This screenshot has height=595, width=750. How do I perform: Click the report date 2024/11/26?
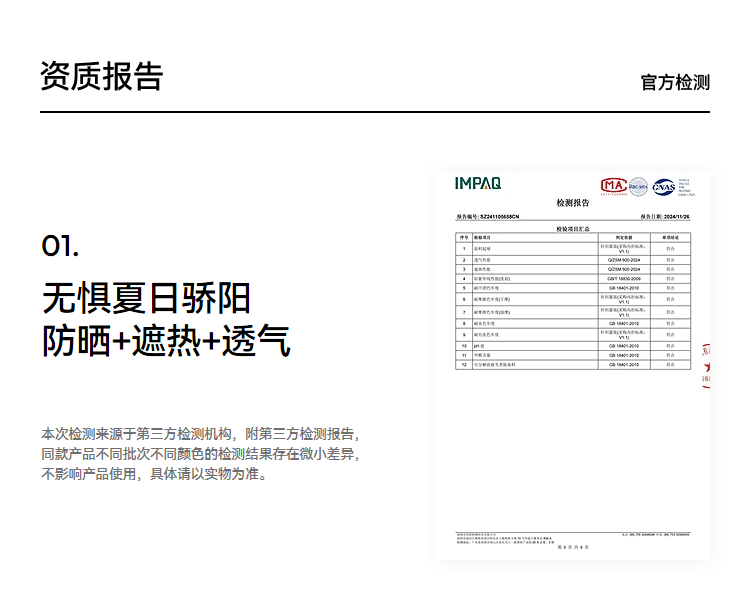[676, 217]
